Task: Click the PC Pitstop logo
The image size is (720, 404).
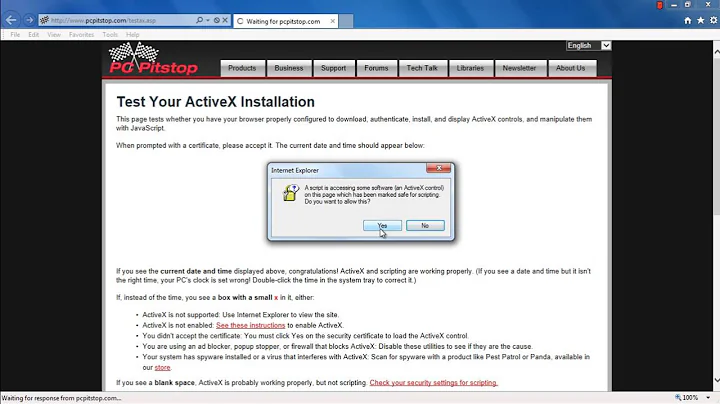Action: (153, 58)
